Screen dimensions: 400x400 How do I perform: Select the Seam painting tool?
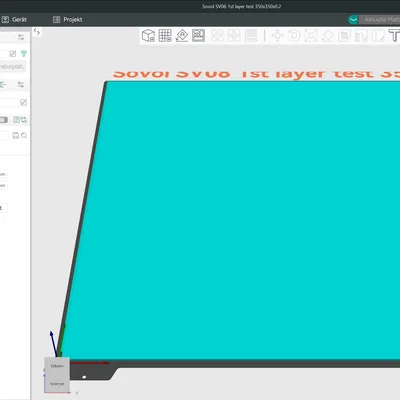point(378,35)
